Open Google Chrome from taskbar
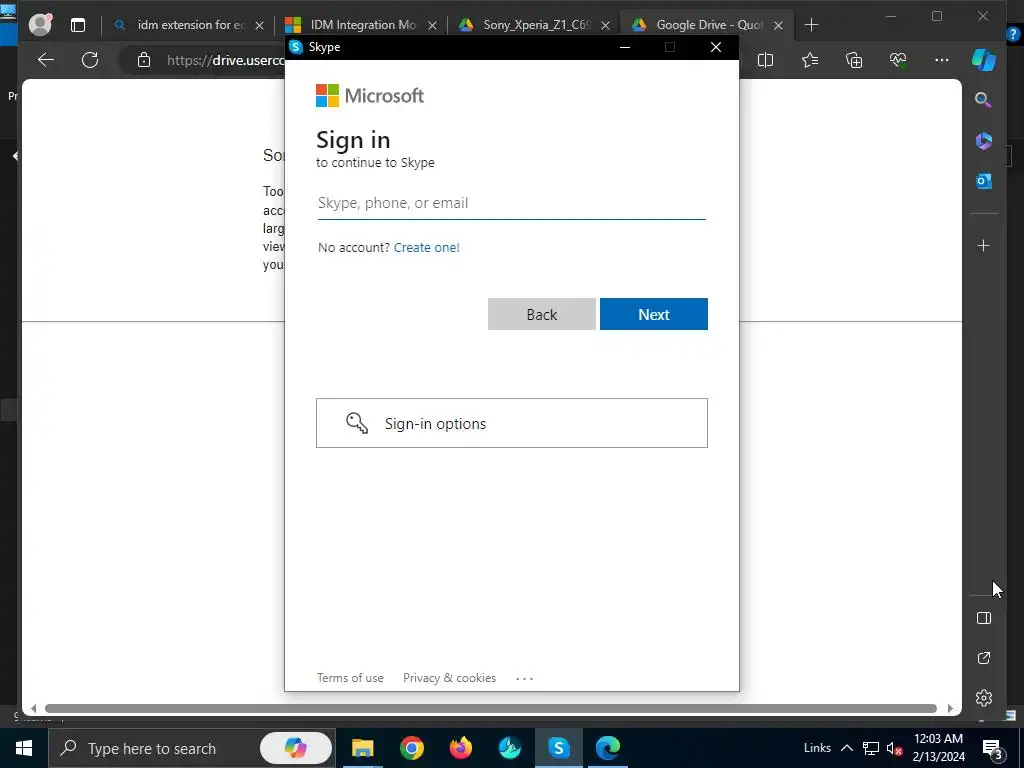Image resolution: width=1024 pixels, height=768 pixels. coord(411,748)
